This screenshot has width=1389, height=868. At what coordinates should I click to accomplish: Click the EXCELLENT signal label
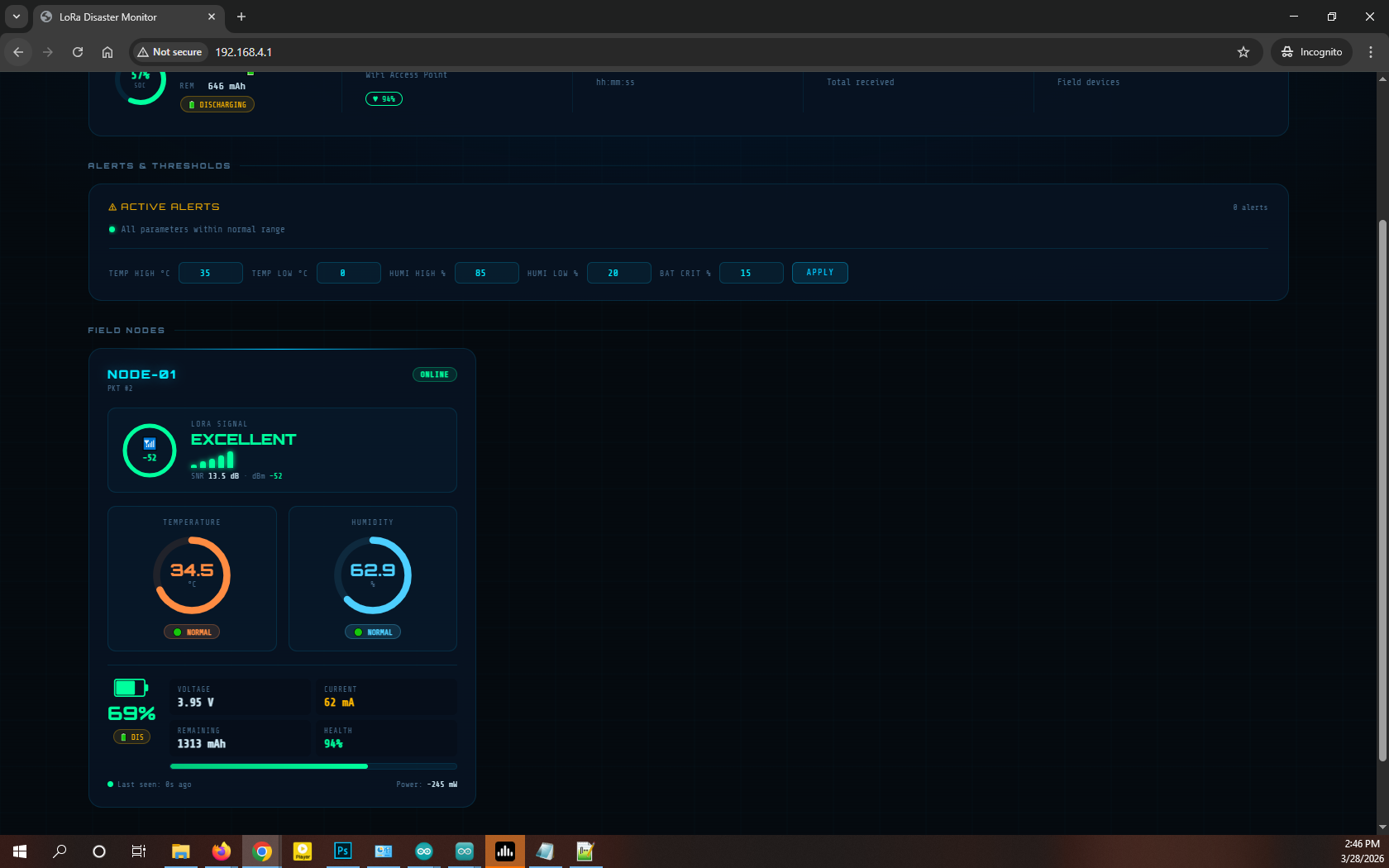(x=243, y=440)
